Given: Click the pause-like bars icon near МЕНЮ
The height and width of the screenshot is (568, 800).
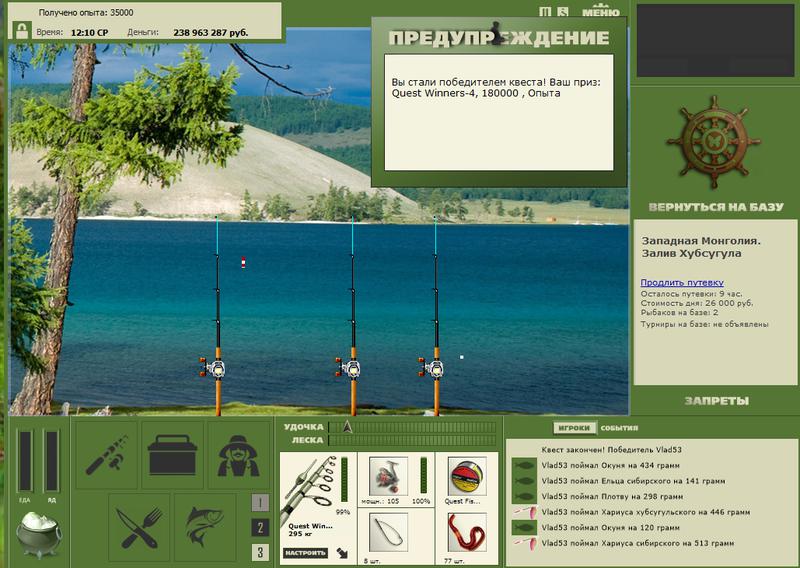Looking at the screenshot, I should pyautogui.click(x=545, y=12).
